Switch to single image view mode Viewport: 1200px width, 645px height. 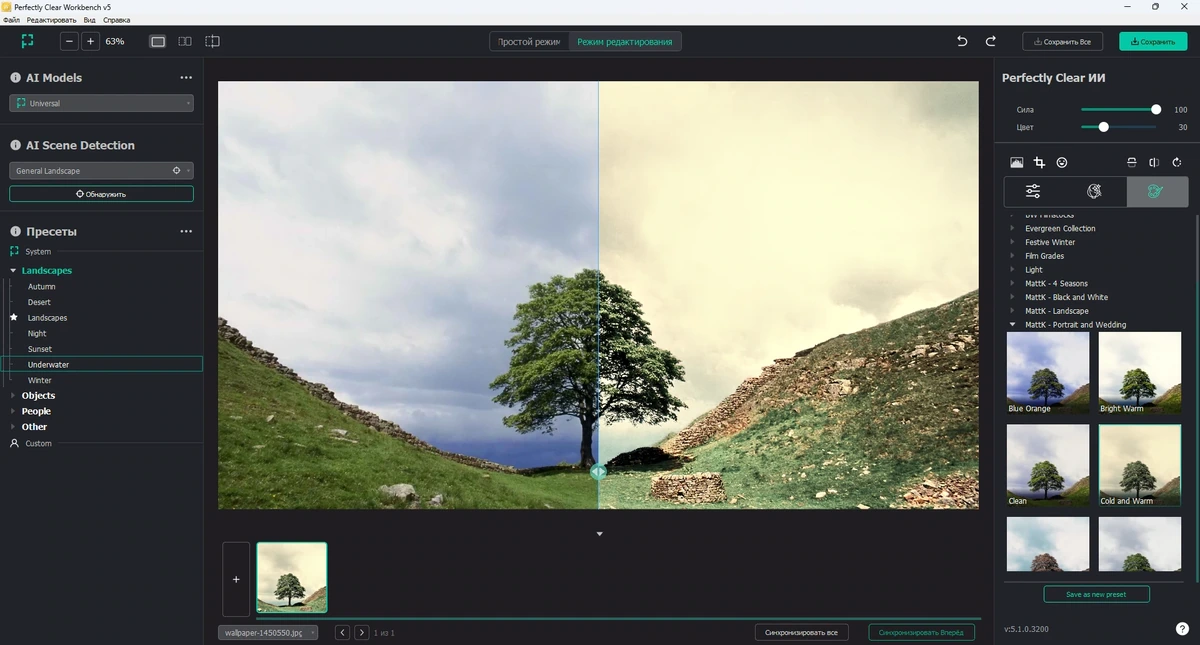click(158, 41)
